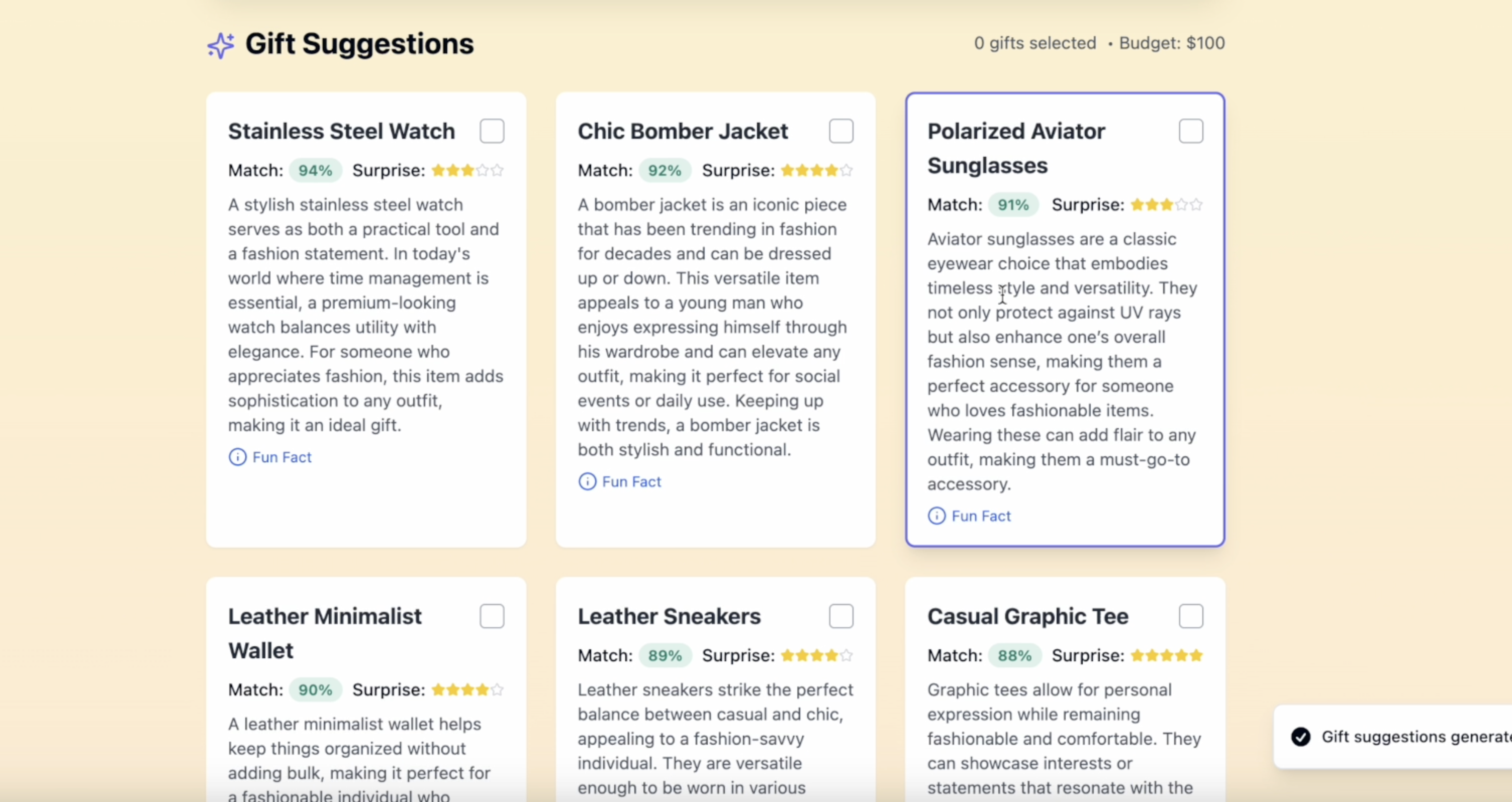Select the Stainless Steel Watch checkbox
Screen dimensions: 1512x802
pyautogui.click(x=492, y=131)
